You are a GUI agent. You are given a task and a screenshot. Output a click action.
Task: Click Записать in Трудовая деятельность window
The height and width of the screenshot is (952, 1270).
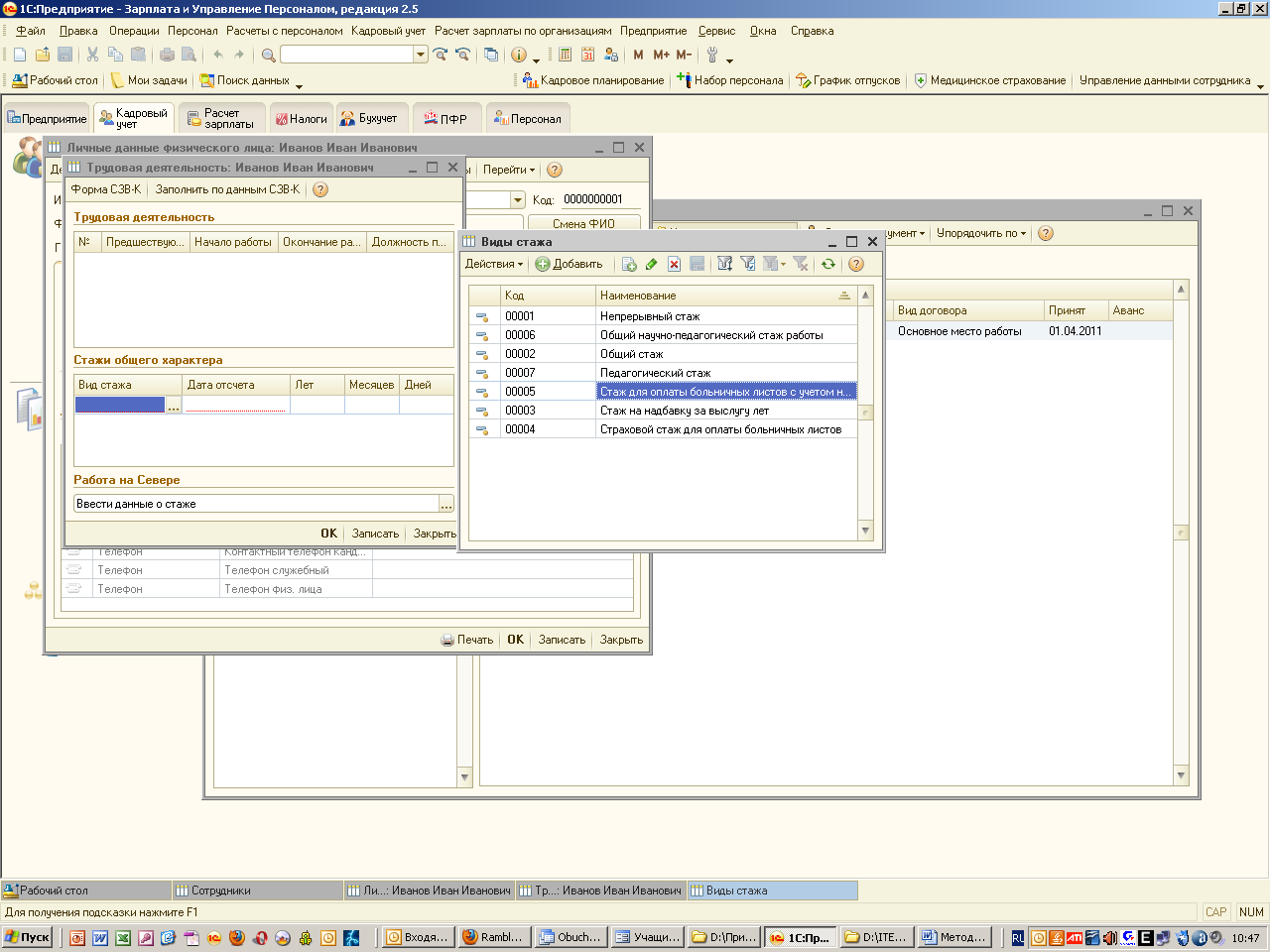click(x=375, y=534)
